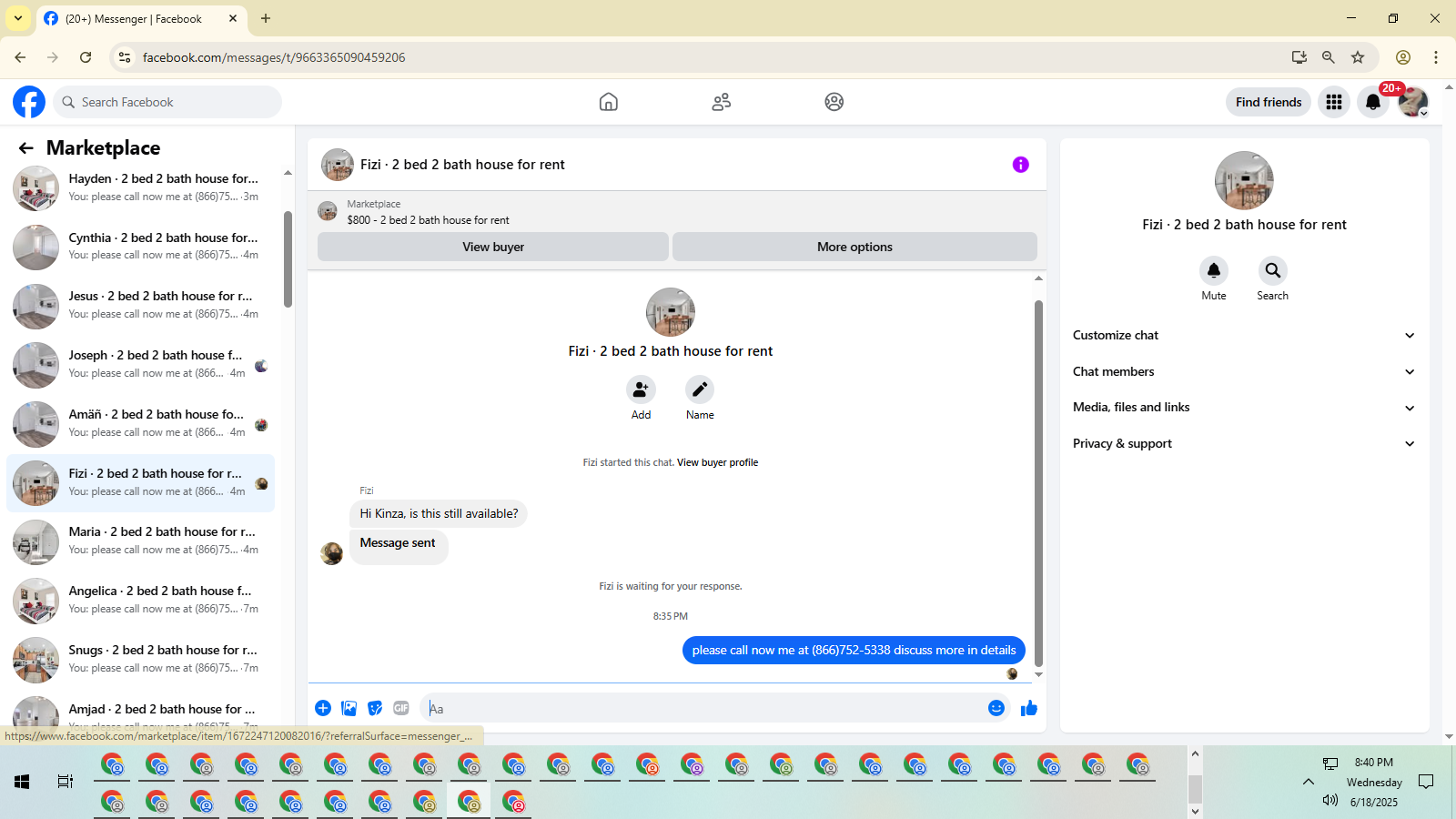
Task: Open the $800 Marketplace listing link
Action: (428, 220)
